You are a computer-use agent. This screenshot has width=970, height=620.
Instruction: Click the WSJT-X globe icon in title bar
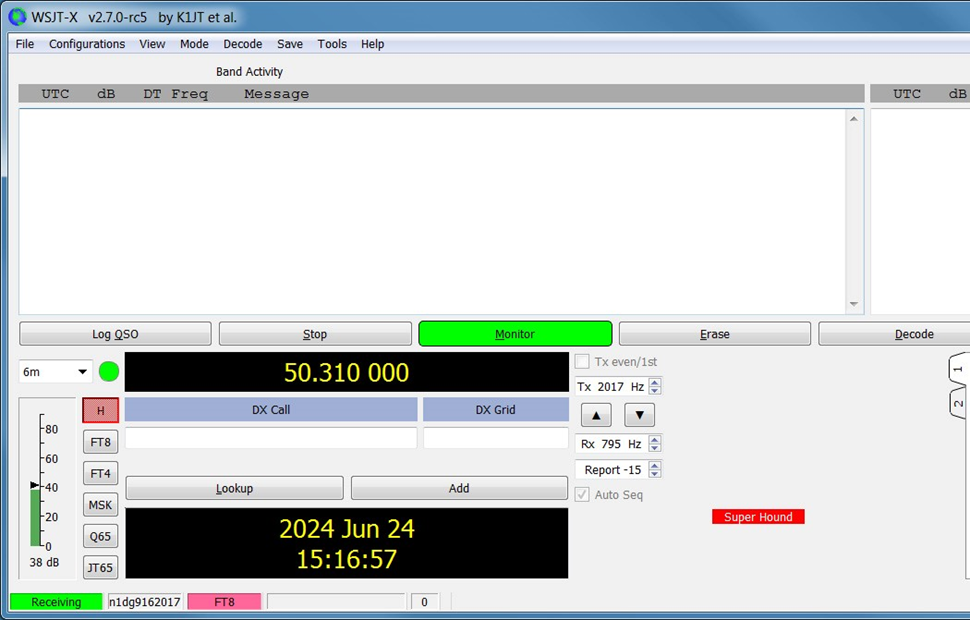pos(18,16)
